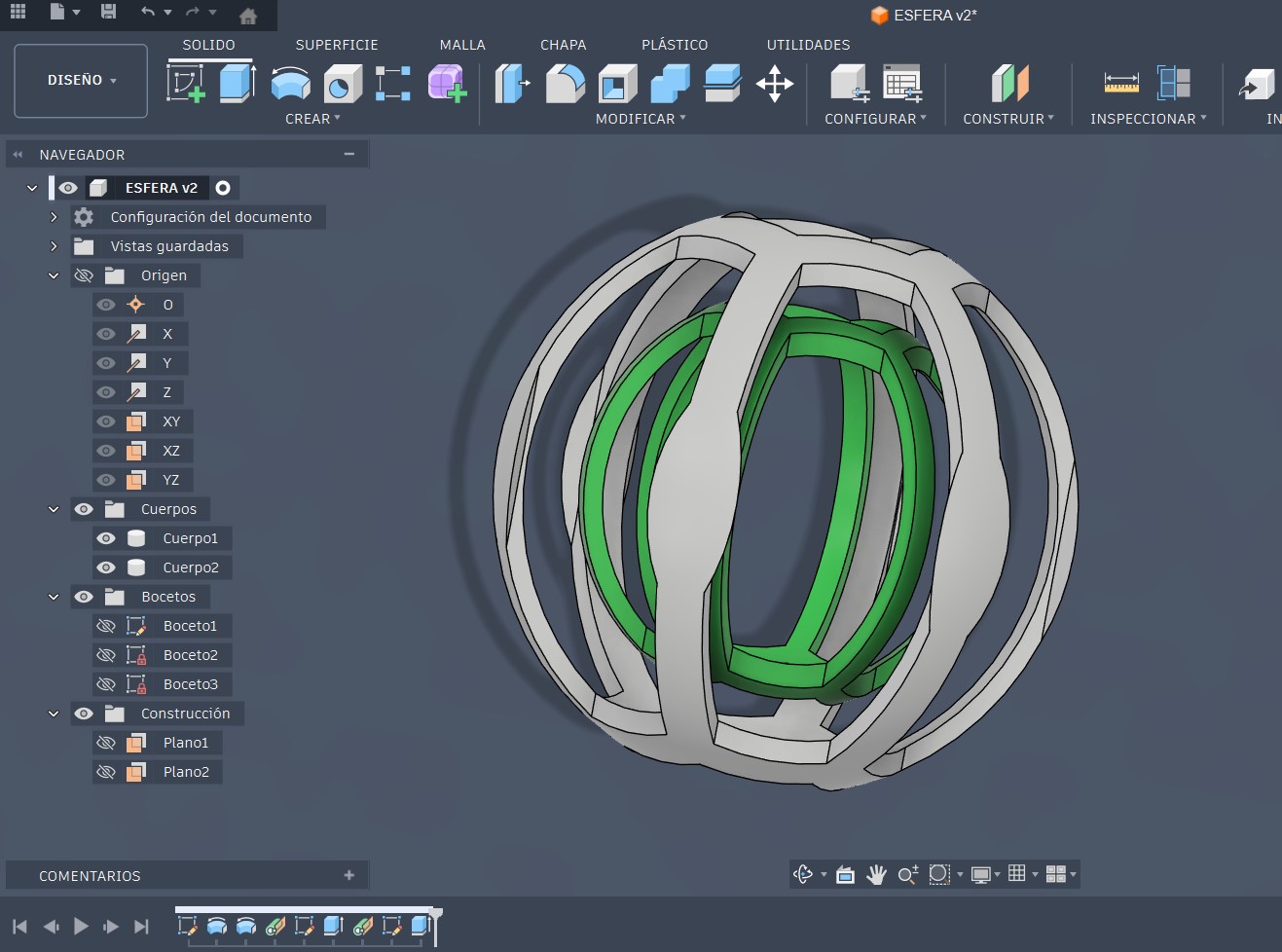Image resolution: width=1282 pixels, height=952 pixels.
Task: Collapse the Bocetos folder
Action: click(54, 597)
